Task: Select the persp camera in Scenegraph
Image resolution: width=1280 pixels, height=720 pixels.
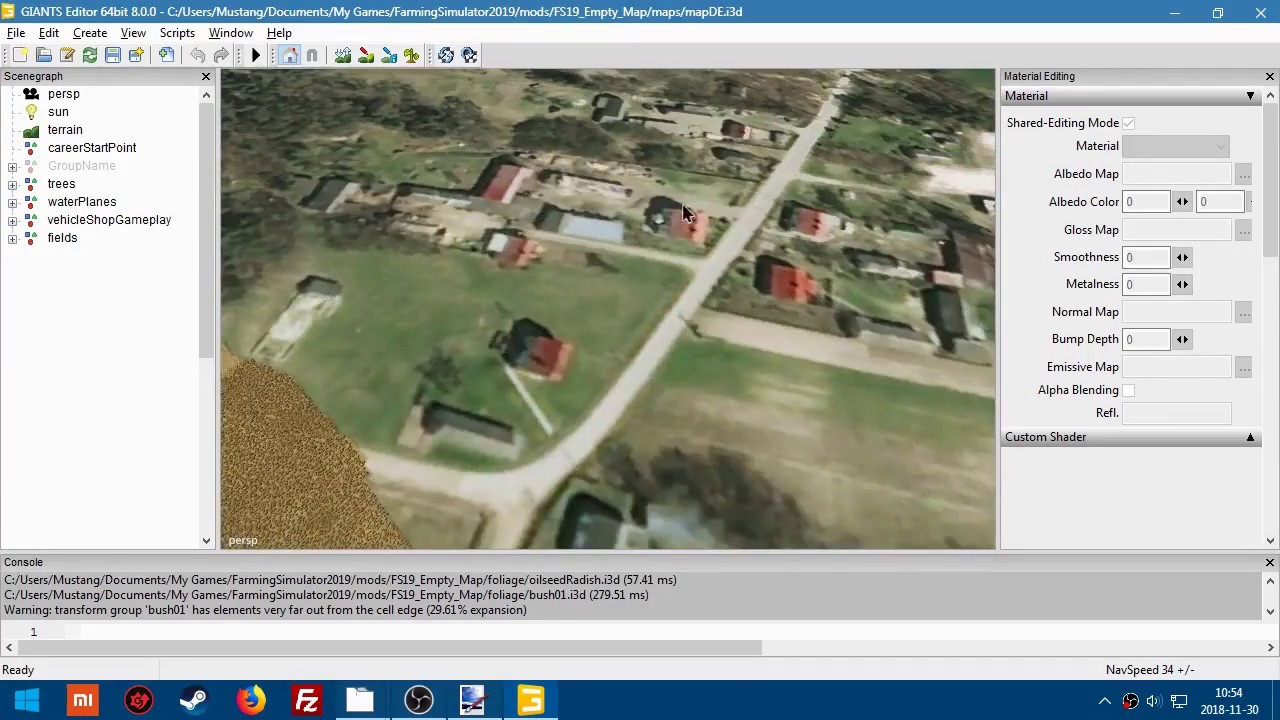Action: (63, 94)
